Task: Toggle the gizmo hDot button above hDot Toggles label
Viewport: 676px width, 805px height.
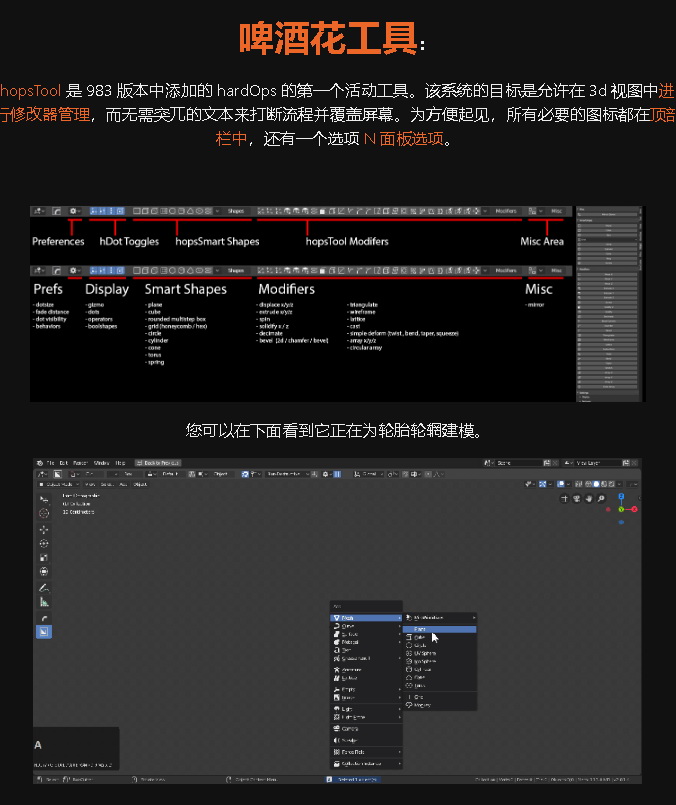Action: [93, 211]
